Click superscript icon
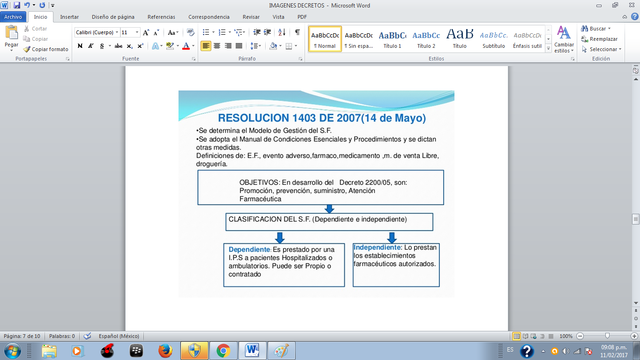The image size is (640, 360). click(x=140, y=46)
